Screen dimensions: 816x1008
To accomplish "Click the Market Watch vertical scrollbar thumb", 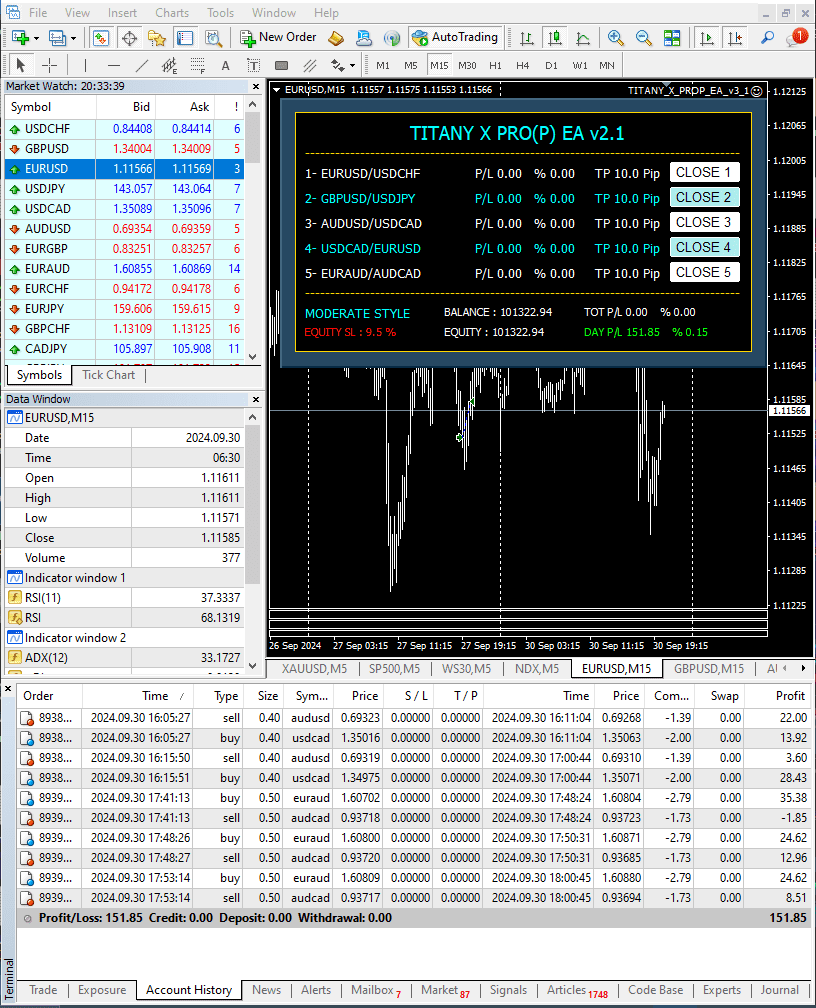I will click(x=253, y=138).
